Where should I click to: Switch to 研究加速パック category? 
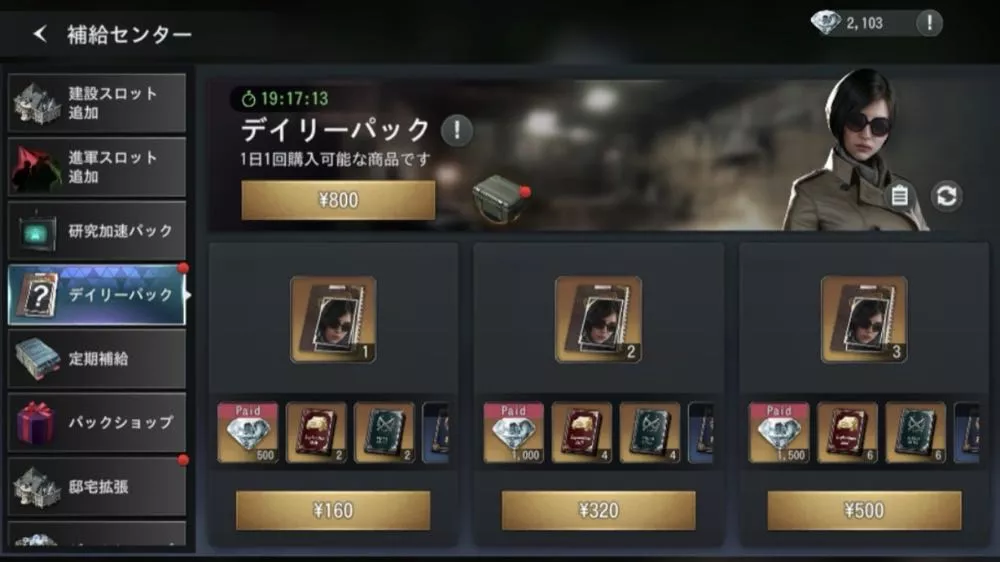97,231
